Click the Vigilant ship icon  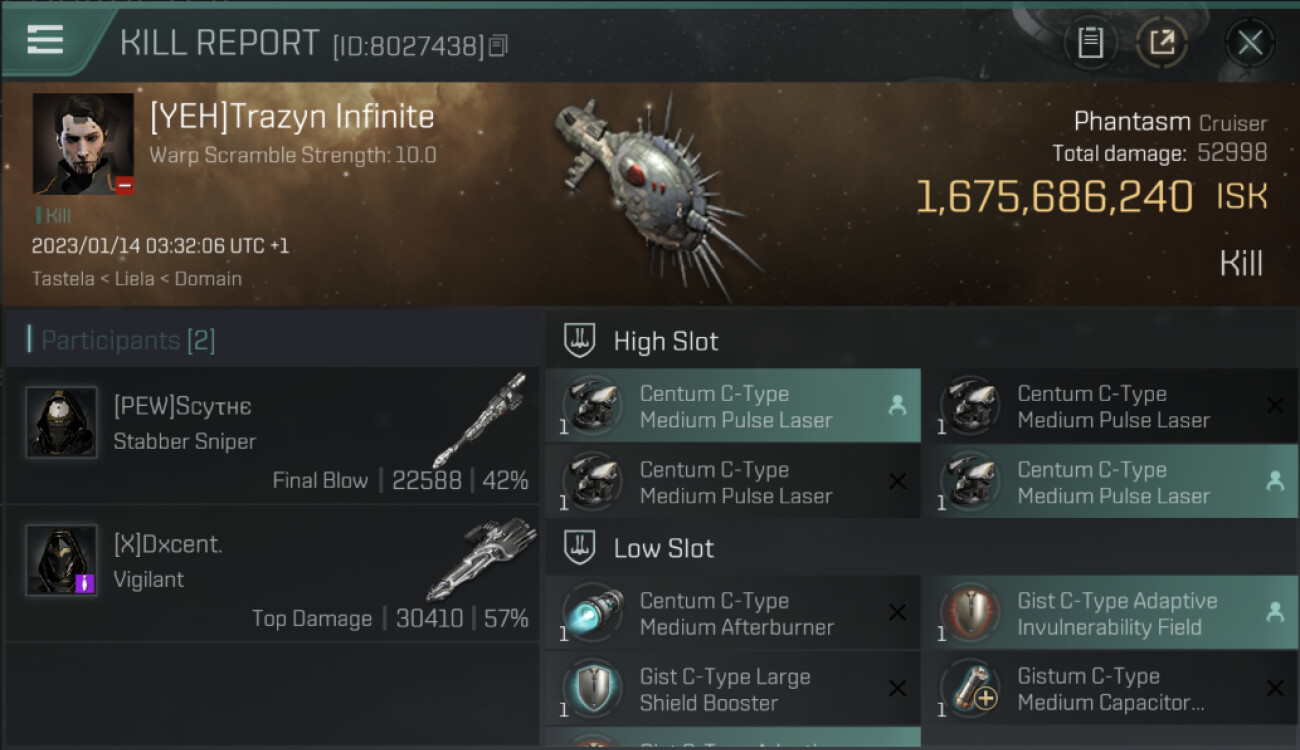click(481, 558)
